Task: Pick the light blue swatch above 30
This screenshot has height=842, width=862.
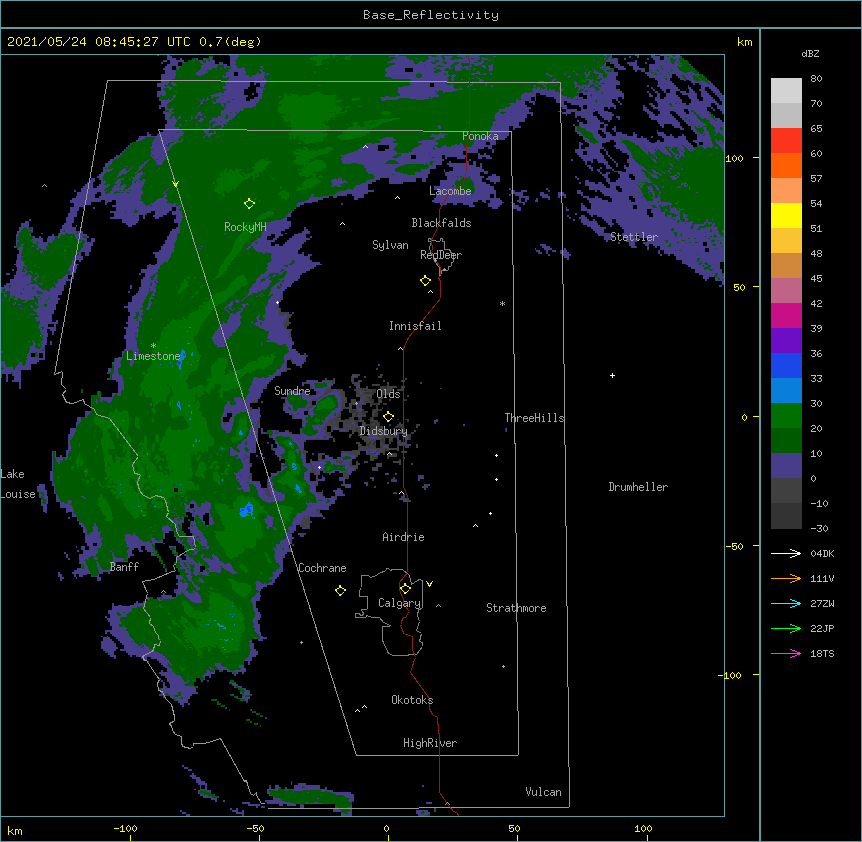Action: click(786, 390)
